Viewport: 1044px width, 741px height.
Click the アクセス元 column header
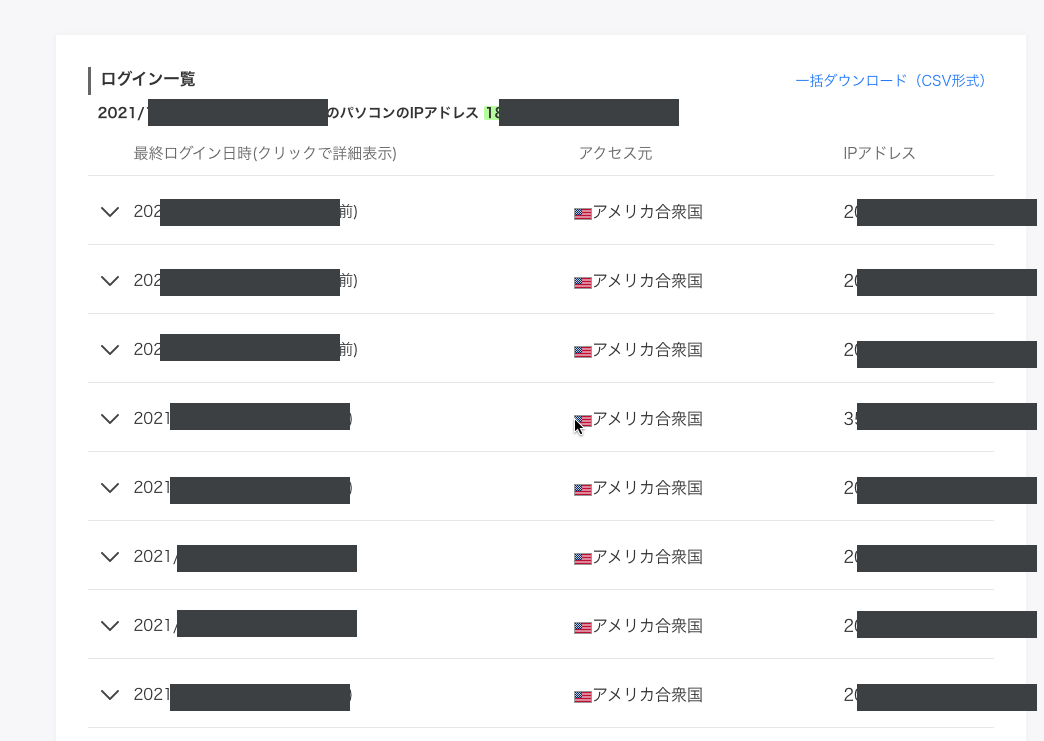(615, 153)
